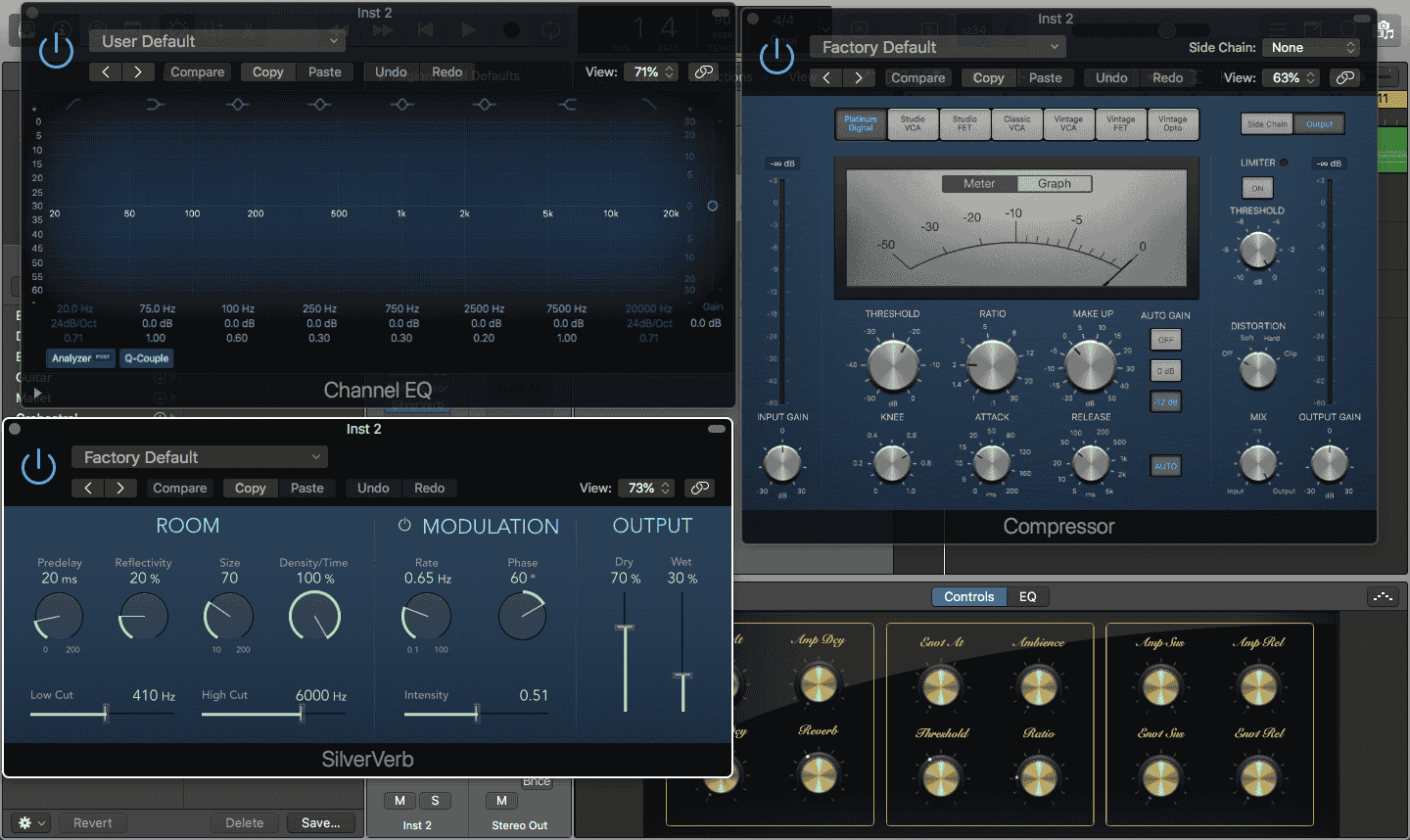Toggle the Auto release button
This screenshot has width=1410, height=840.
(1165, 466)
